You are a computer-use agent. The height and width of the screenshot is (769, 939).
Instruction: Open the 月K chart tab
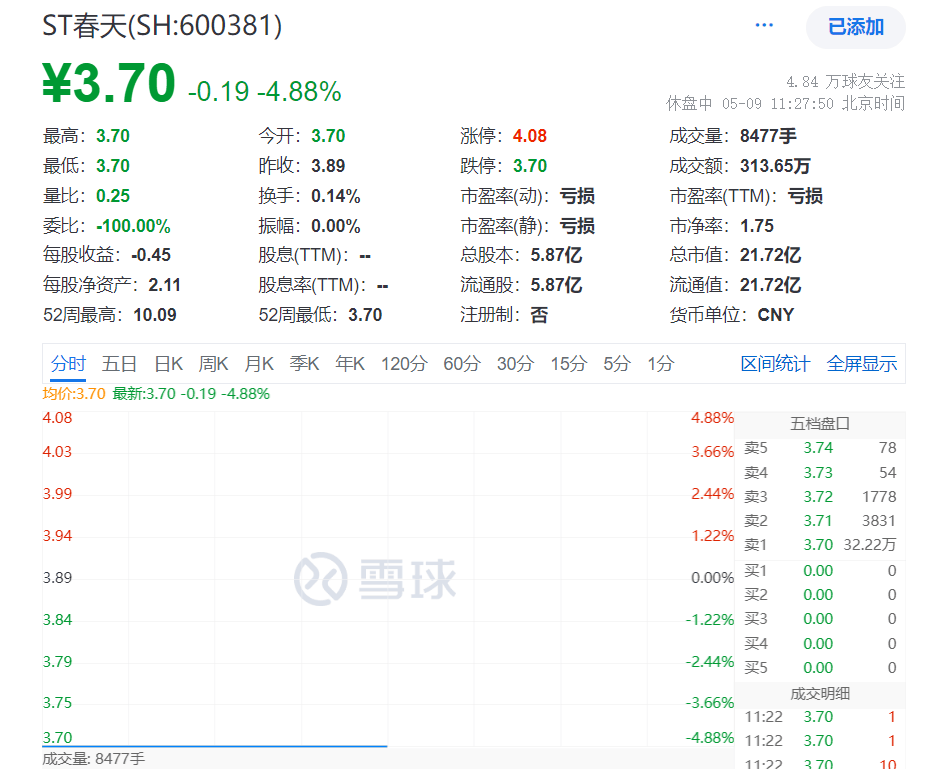point(259,364)
